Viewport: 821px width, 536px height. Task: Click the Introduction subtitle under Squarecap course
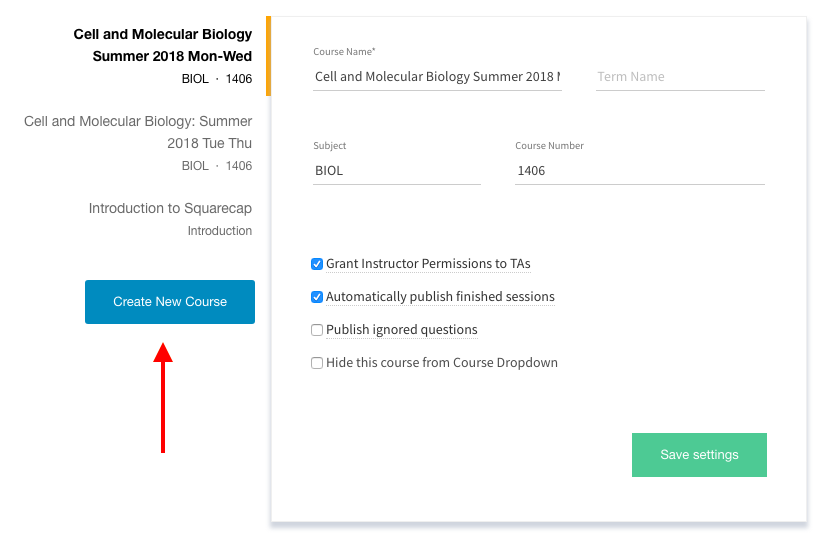(220, 231)
